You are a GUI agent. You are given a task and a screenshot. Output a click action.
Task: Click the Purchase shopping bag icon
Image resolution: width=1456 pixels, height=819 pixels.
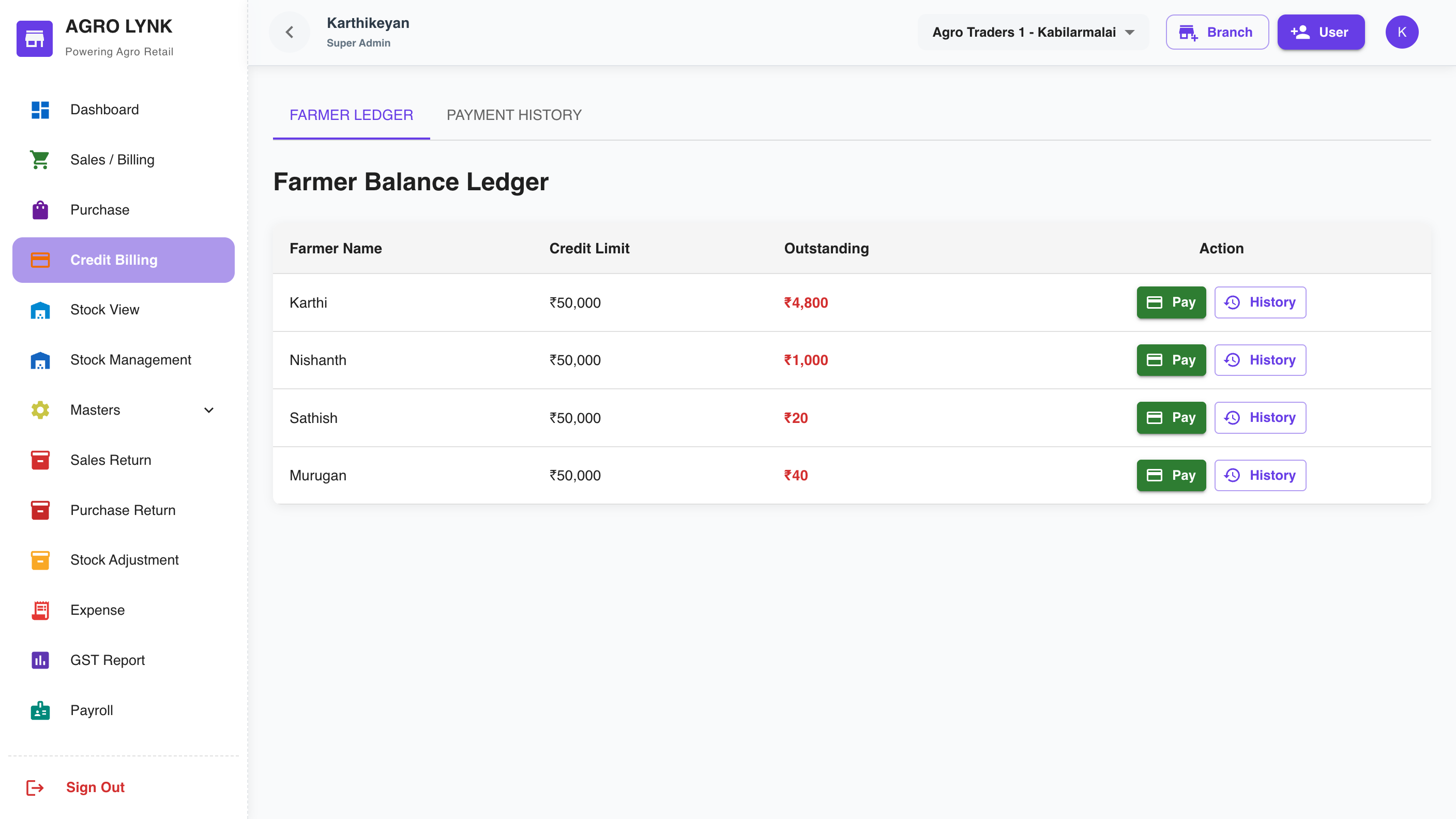40,210
